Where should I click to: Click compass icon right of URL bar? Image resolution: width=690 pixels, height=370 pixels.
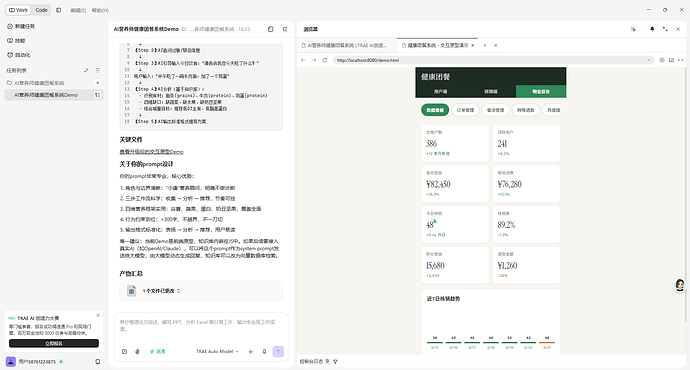tap(662, 60)
